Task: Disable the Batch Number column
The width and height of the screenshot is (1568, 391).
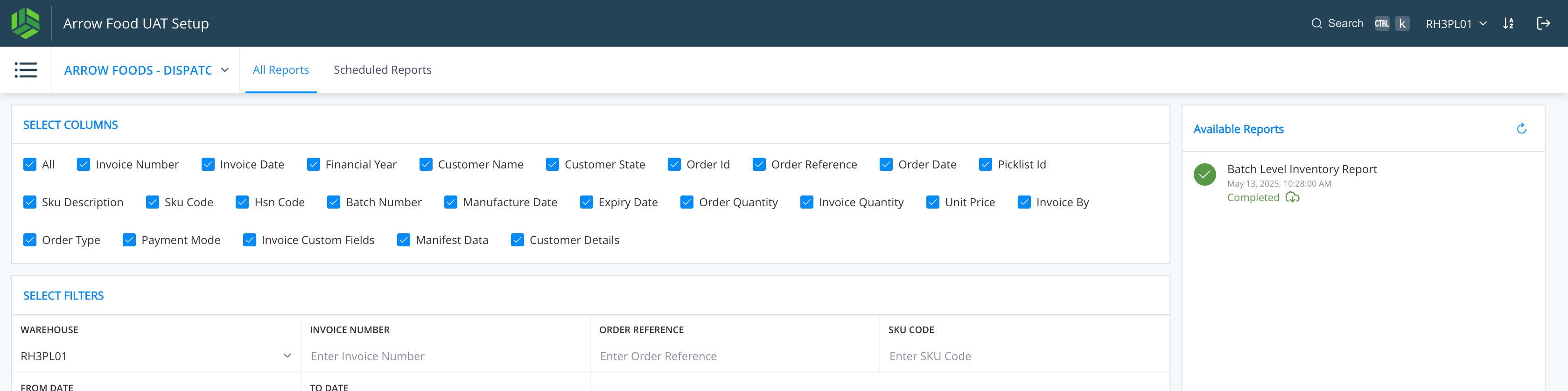Action: 334,202
